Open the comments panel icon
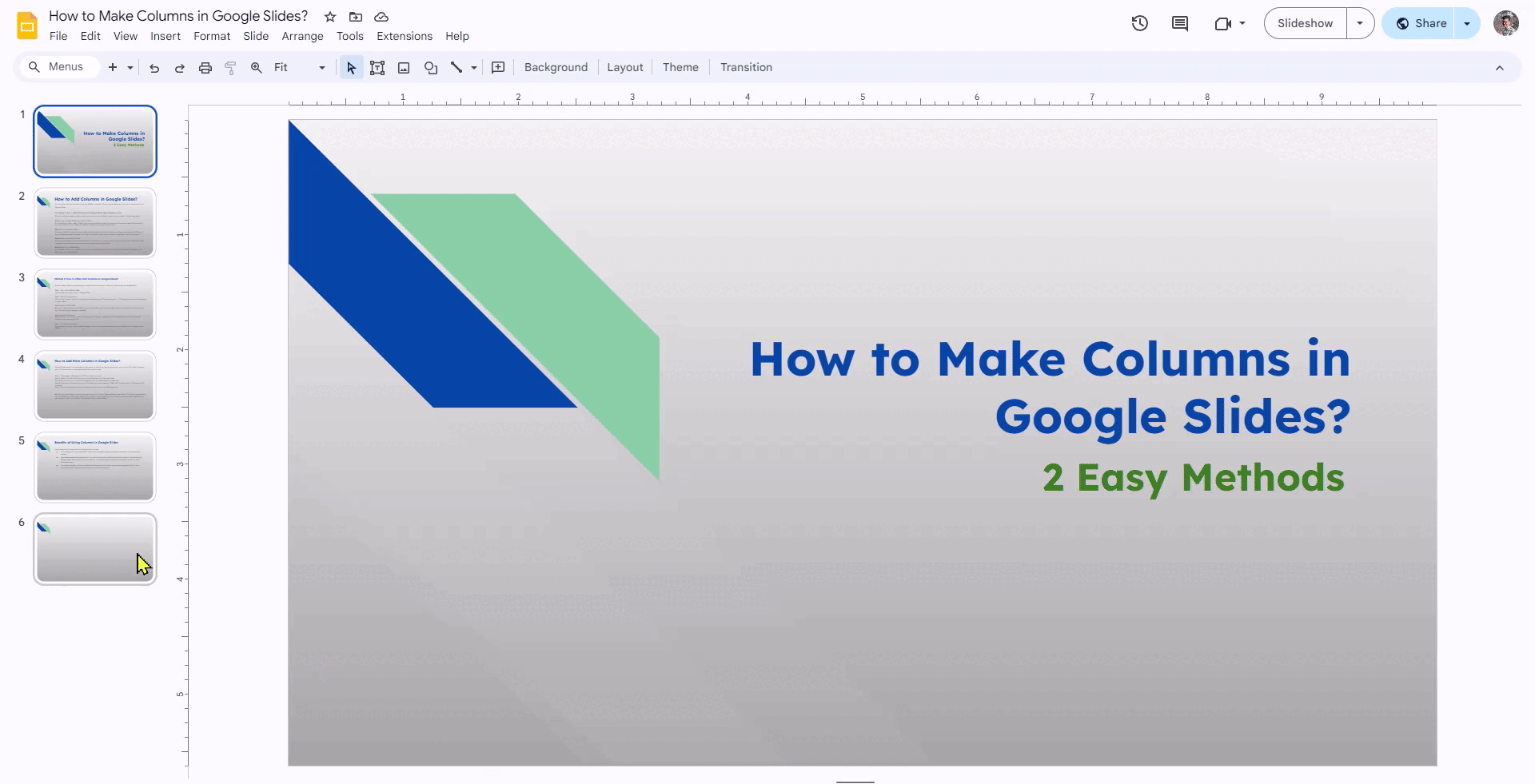Screen dimensions: 1535x784 1179,23
